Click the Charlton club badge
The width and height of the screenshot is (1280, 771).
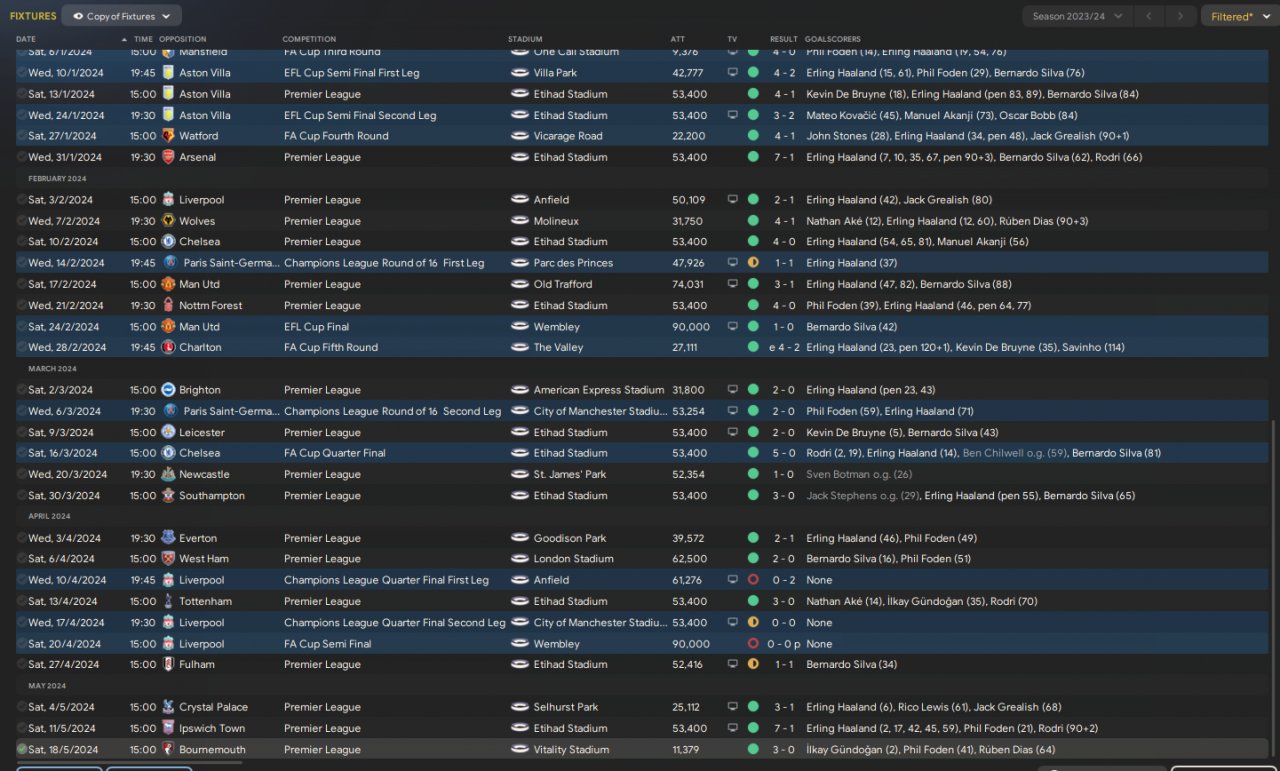click(167, 347)
